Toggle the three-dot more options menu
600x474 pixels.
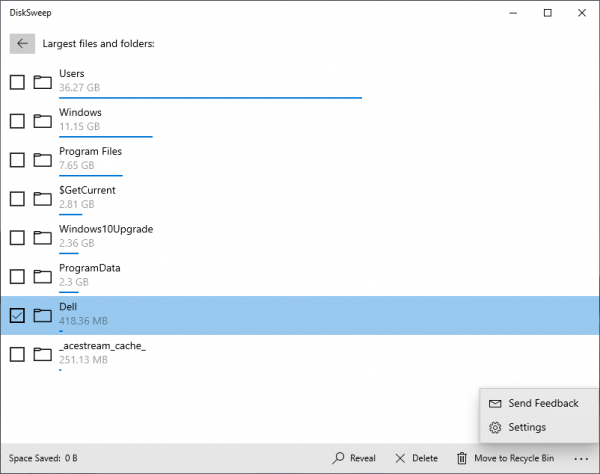581,458
